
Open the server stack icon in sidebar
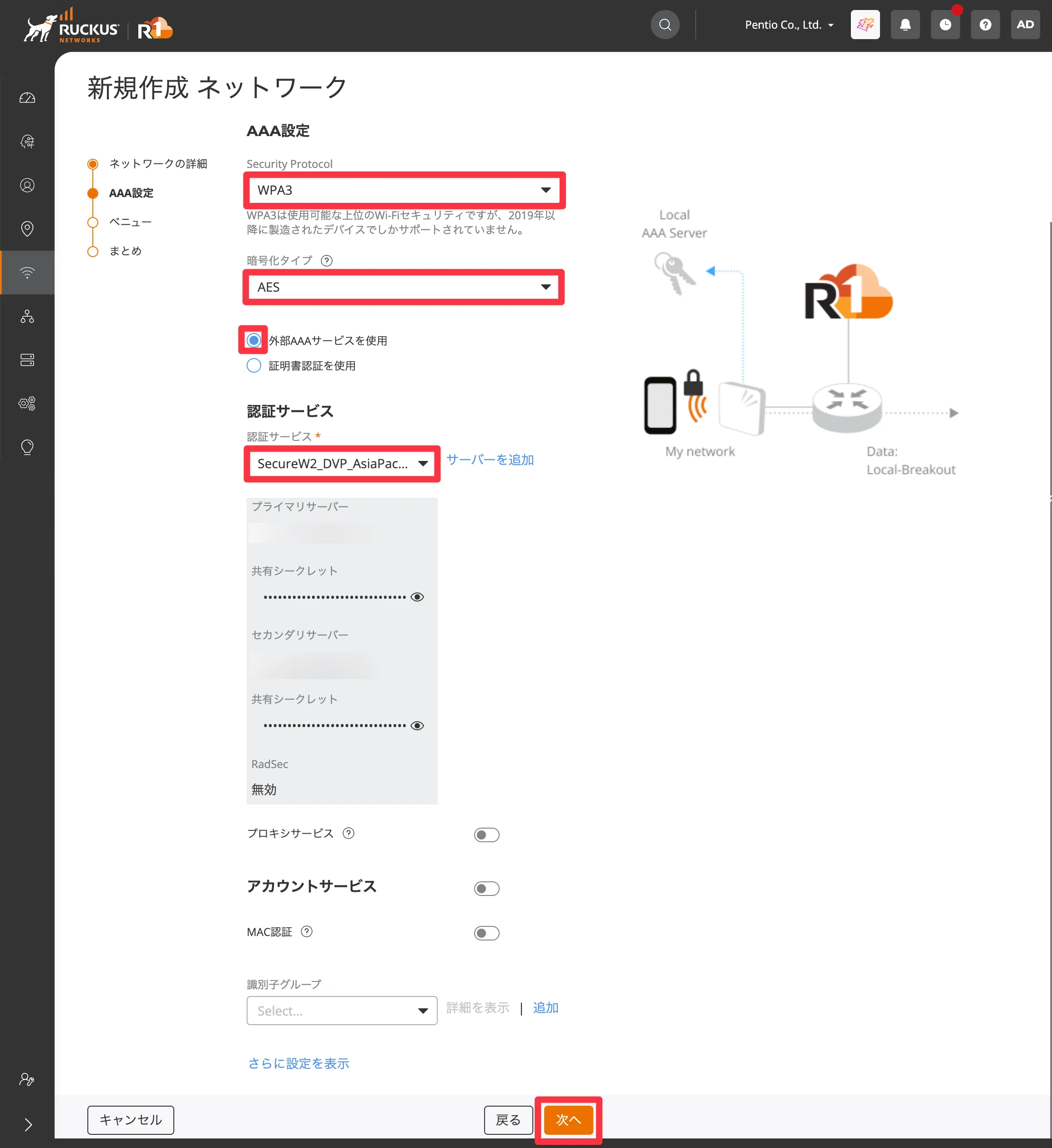tap(27, 359)
